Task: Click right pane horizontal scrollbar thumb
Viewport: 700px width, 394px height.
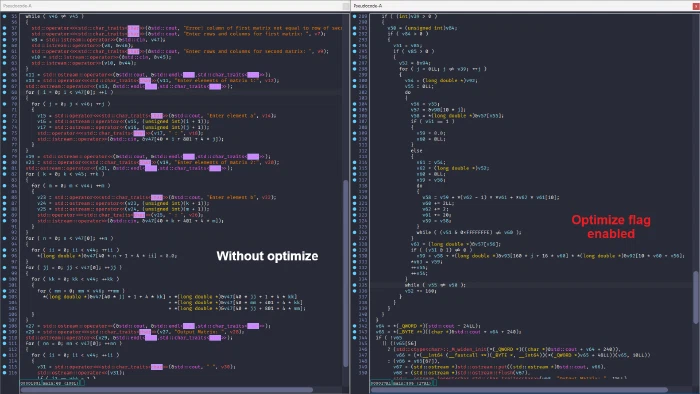Action: 519,390
